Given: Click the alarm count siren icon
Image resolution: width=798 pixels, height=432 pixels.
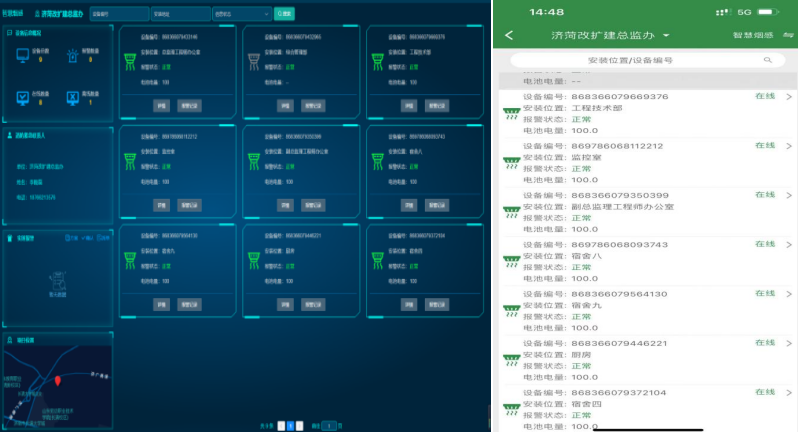Looking at the screenshot, I should (x=73, y=57).
